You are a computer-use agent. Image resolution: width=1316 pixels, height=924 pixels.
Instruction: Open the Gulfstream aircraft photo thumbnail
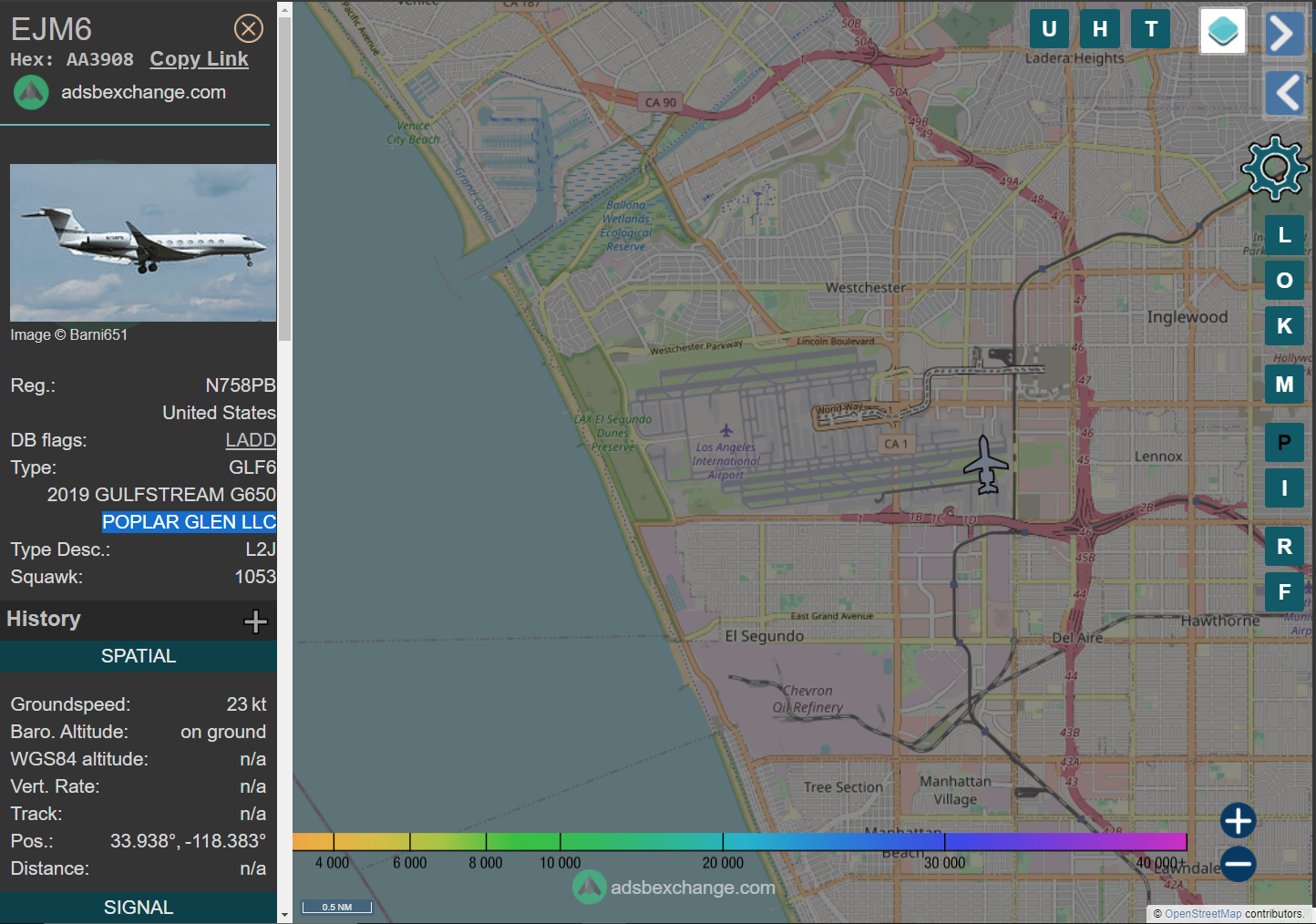[x=143, y=242]
